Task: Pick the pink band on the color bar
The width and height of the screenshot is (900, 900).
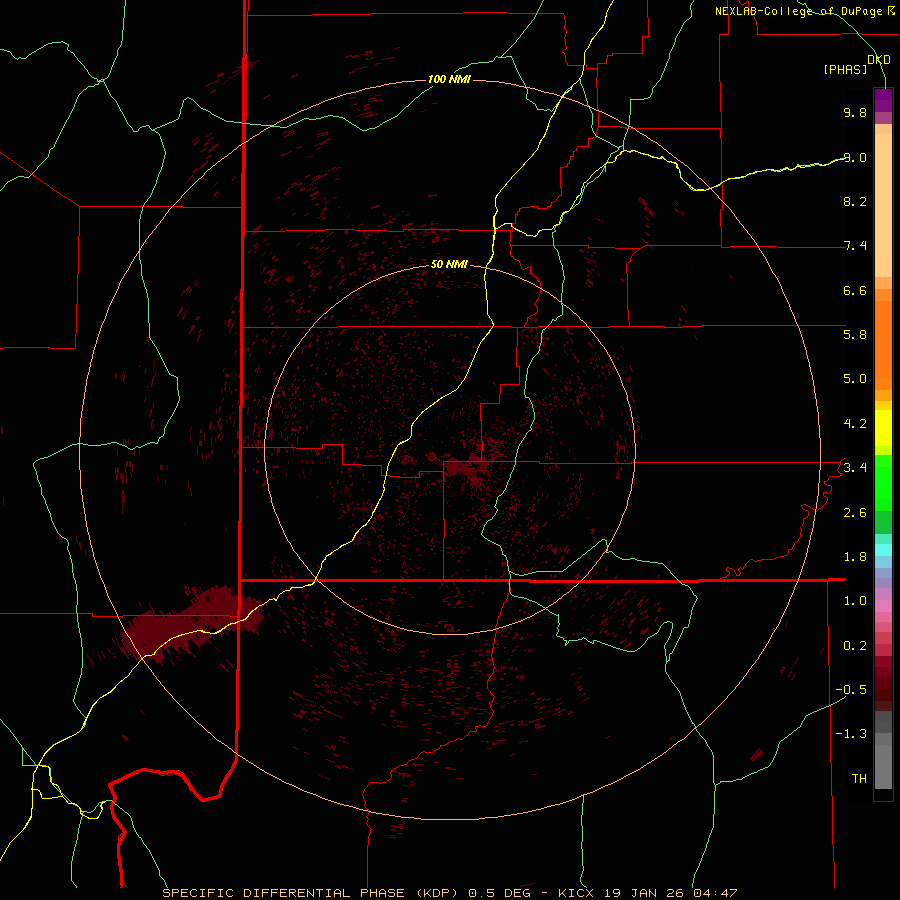Action: pos(883,606)
